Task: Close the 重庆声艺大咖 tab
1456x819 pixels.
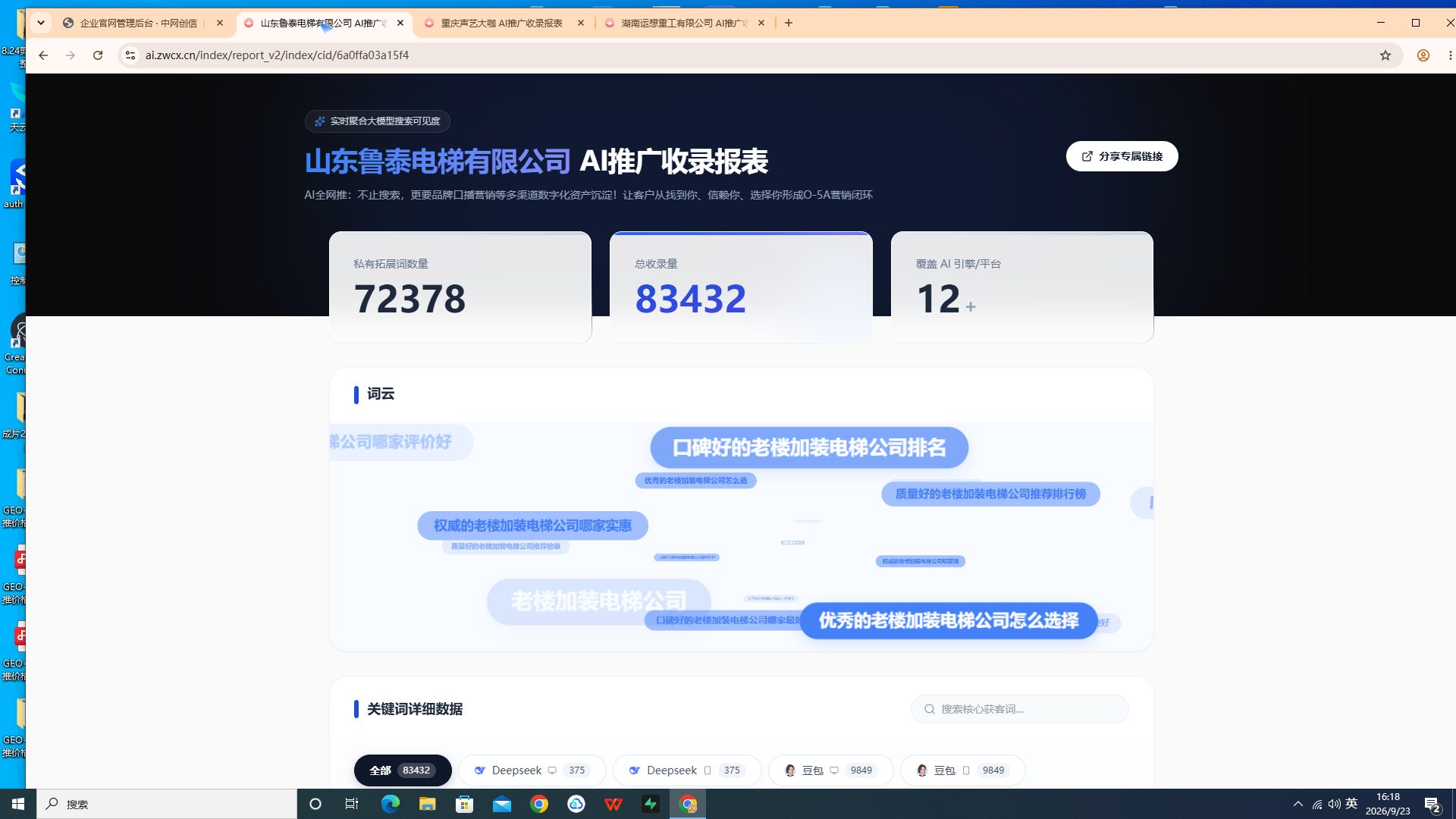Action: coord(581,23)
